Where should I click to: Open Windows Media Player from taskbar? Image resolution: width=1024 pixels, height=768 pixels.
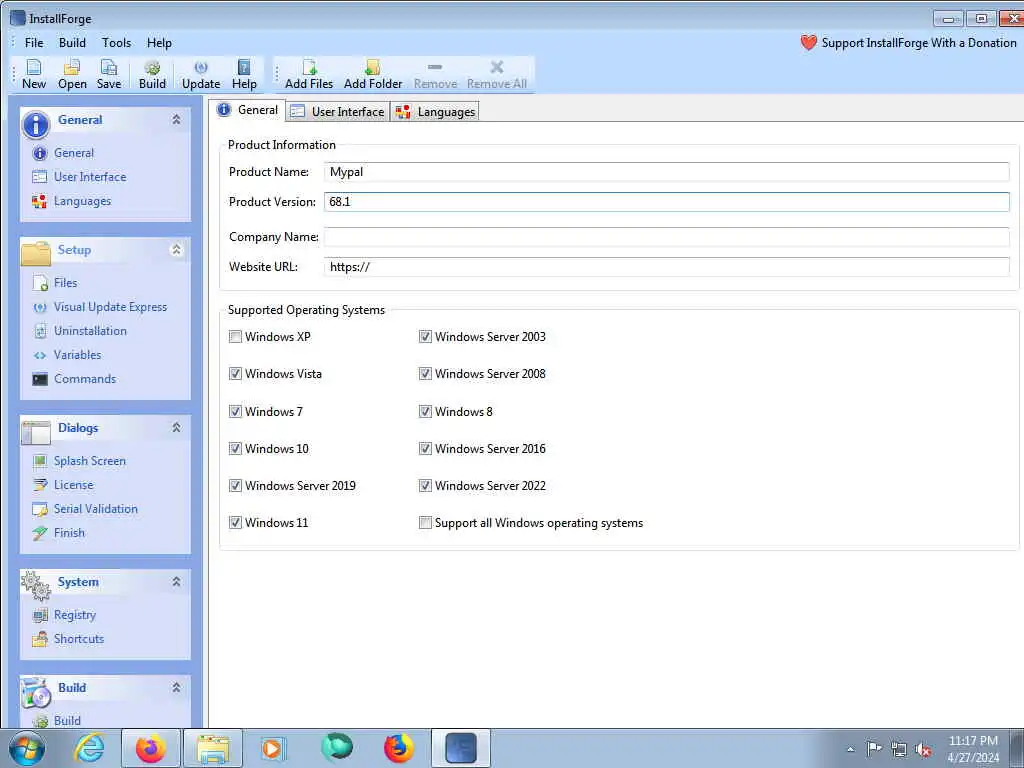(272, 748)
